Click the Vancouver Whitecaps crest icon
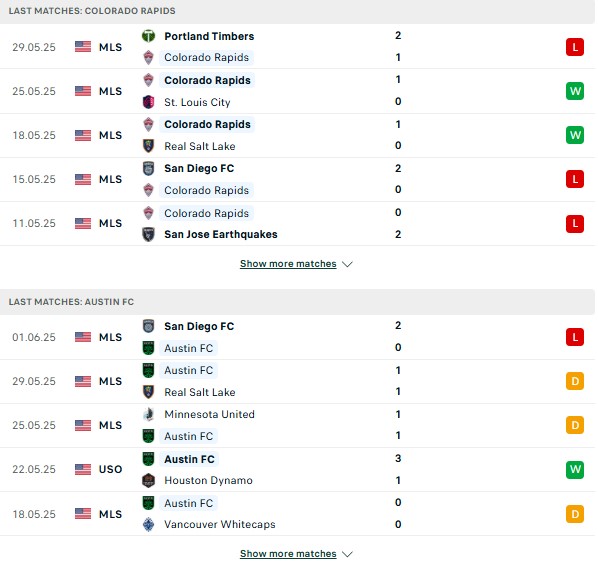 pyautogui.click(x=148, y=524)
